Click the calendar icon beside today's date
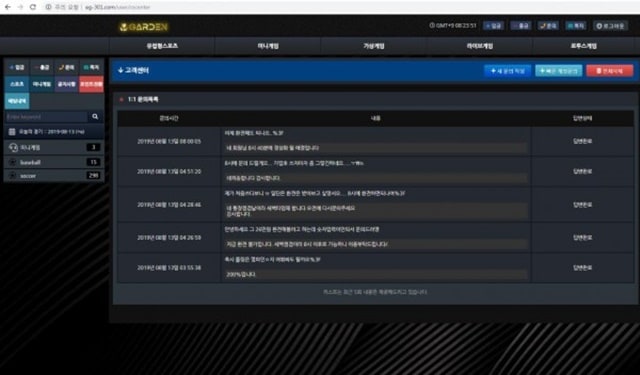Image resolution: width=640 pixels, height=375 pixels. point(12,131)
